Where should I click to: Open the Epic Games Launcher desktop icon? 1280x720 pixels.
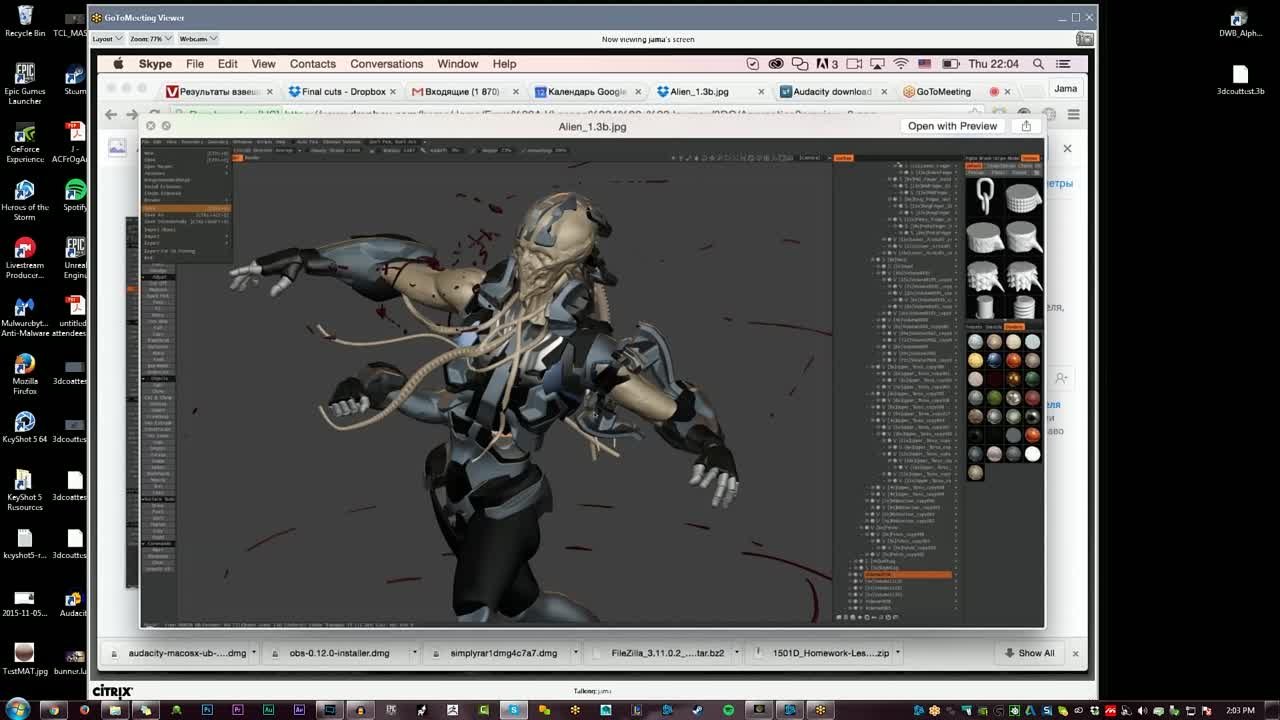(25, 83)
